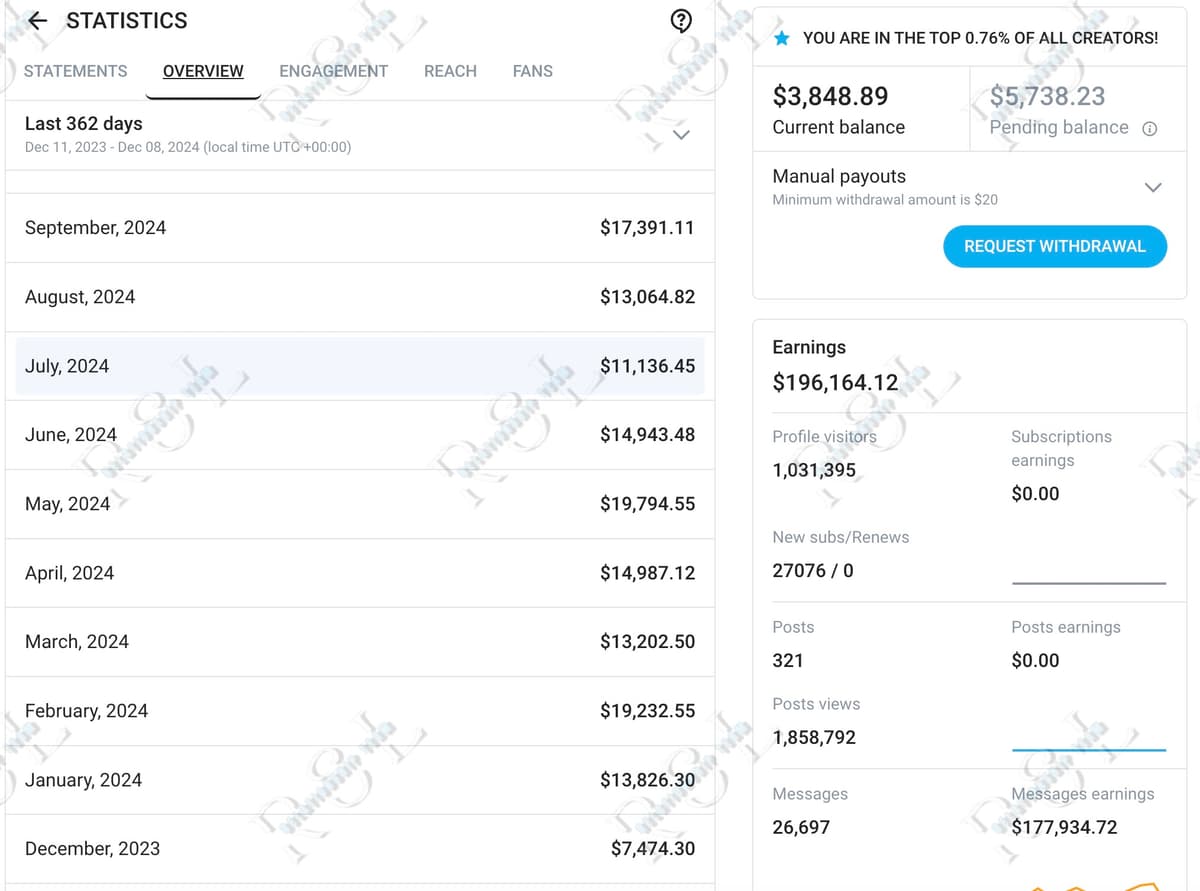Image resolution: width=1200 pixels, height=891 pixels.
Task: Click the December 2023 row
Action: click(360, 848)
